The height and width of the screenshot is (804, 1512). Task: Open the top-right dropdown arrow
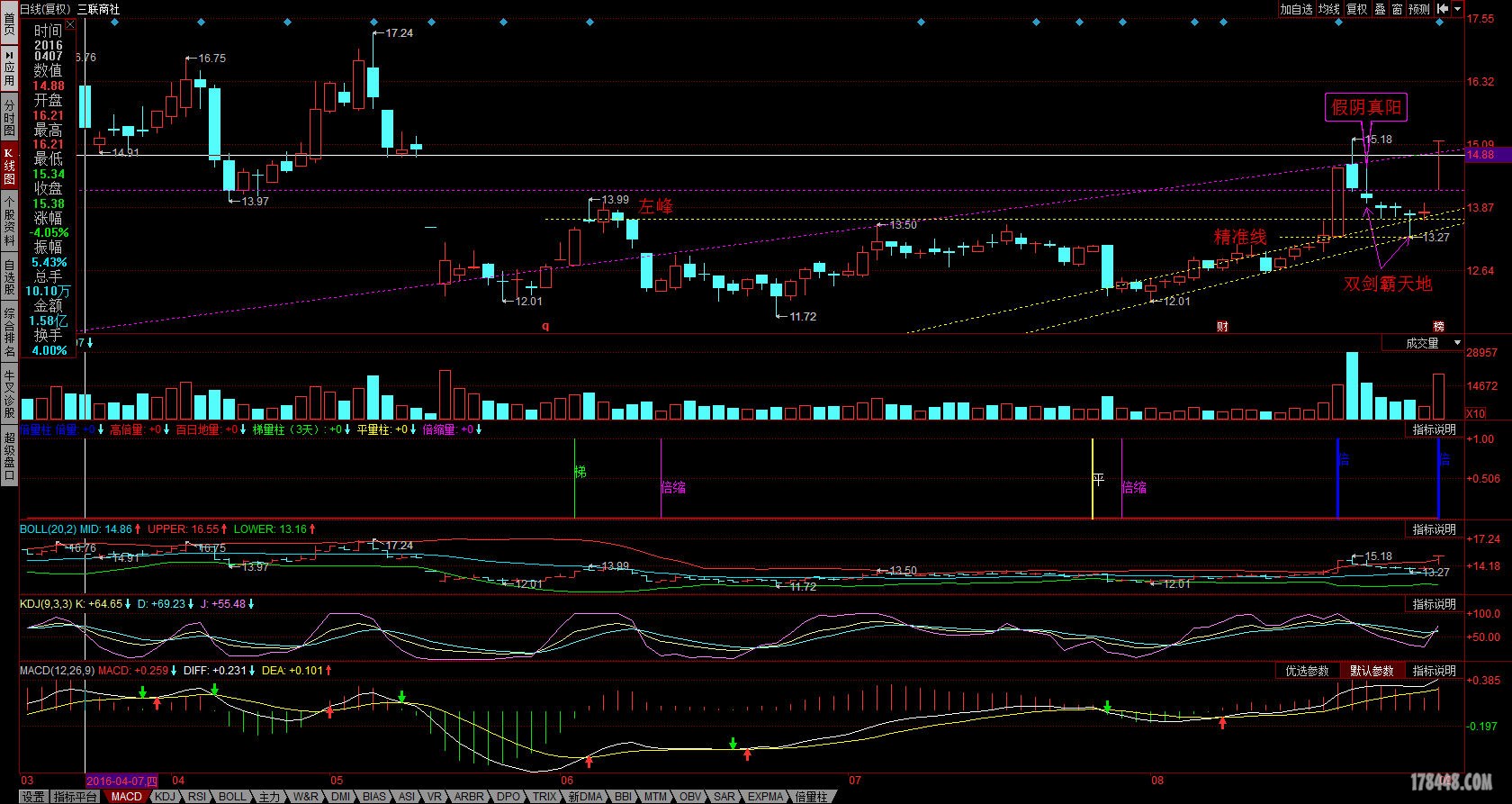pos(1458,9)
